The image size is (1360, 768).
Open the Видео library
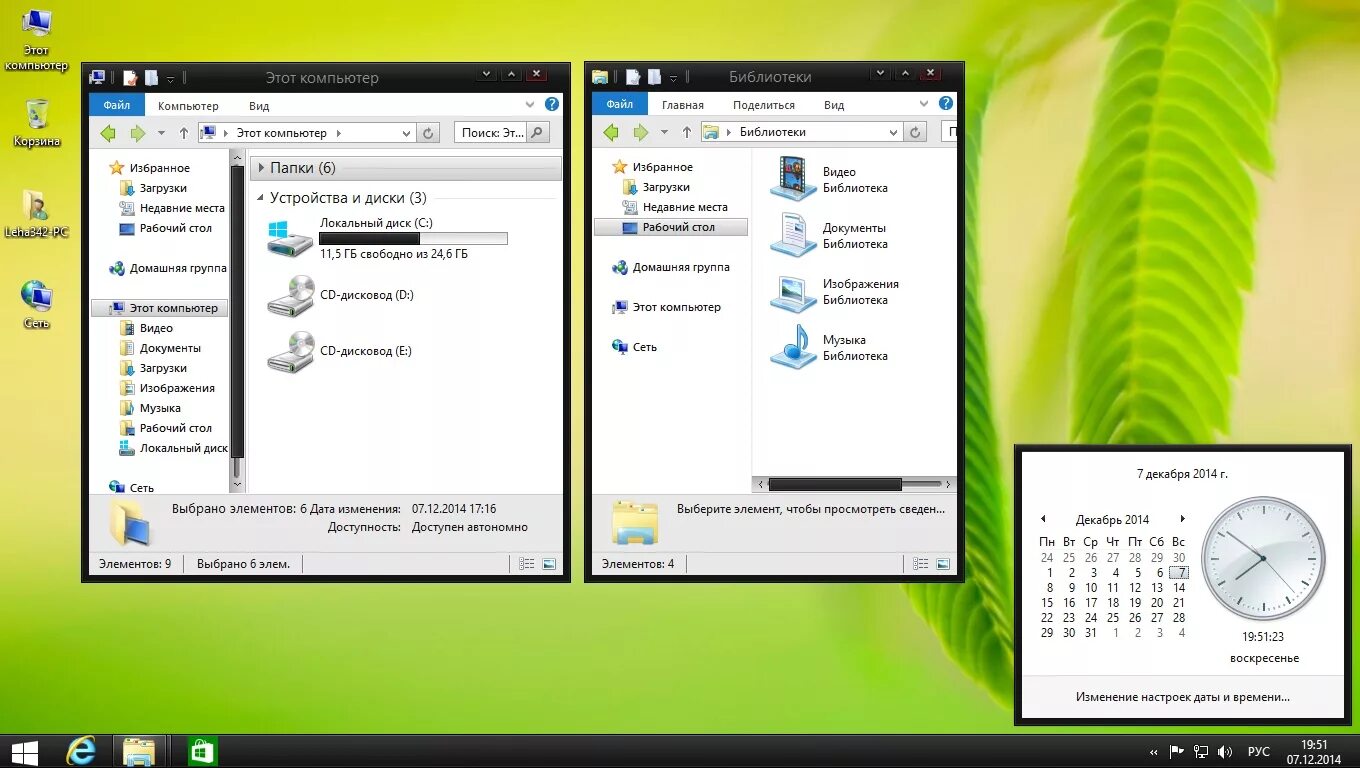pyautogui.click(x=829, y=179)
